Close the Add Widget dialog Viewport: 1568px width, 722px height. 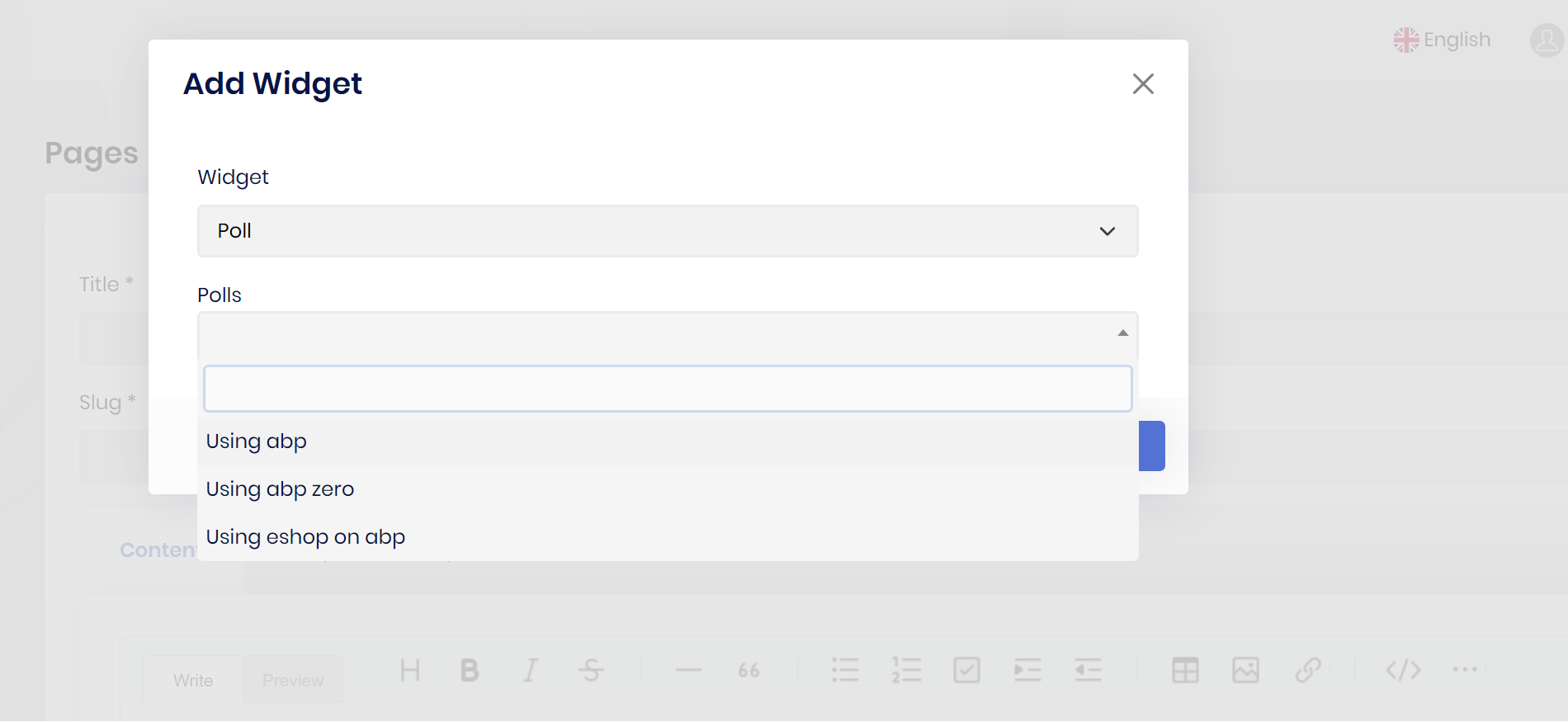[1143, 83]
